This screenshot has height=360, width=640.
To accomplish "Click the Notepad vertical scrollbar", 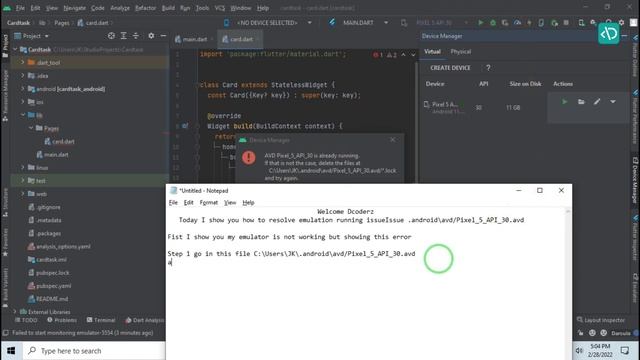I will click(567, 283).
